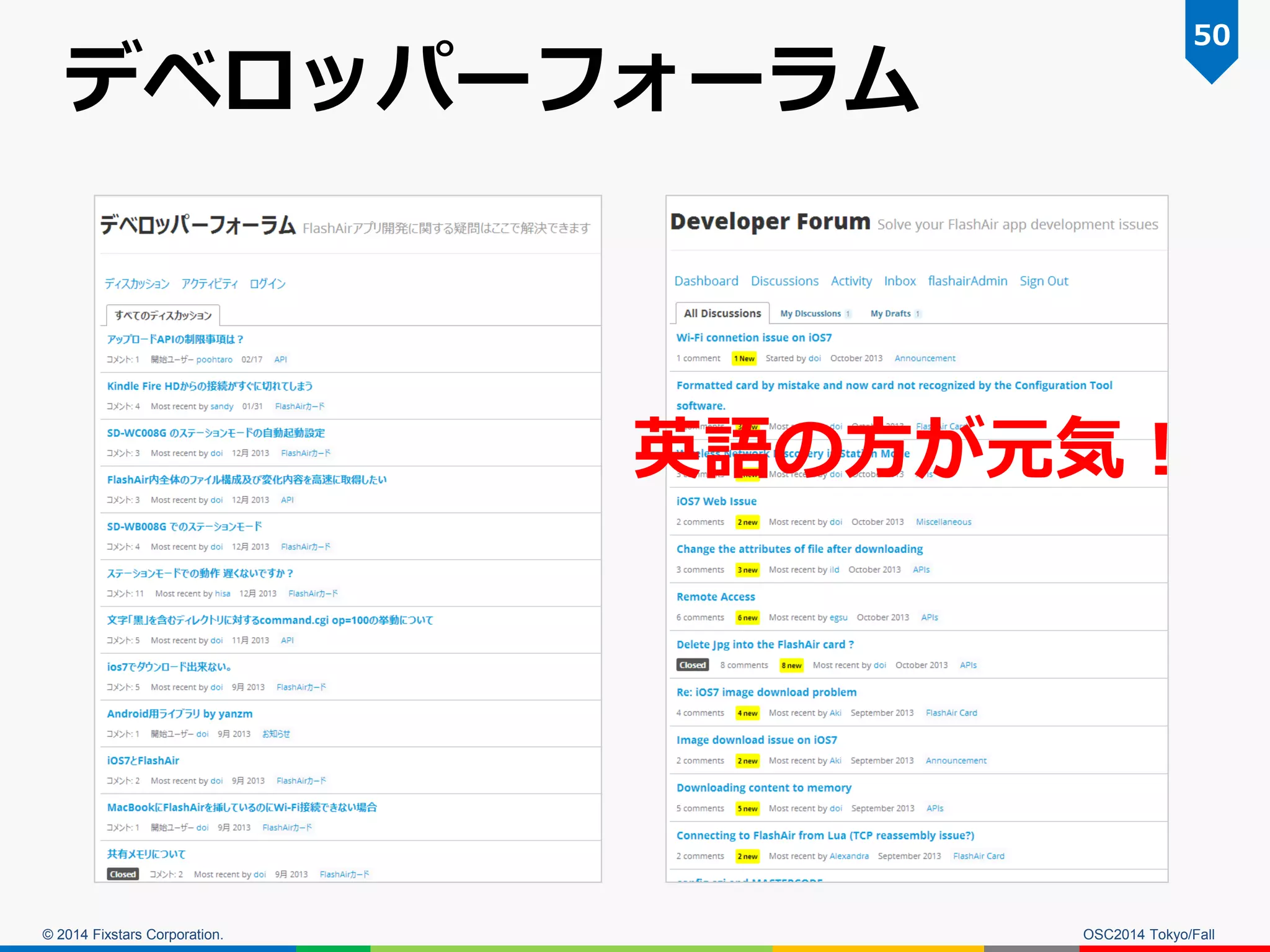
Task: Open thread Wi-Fi connetion issue on iOS7
Action: click(x=754, y=338)
